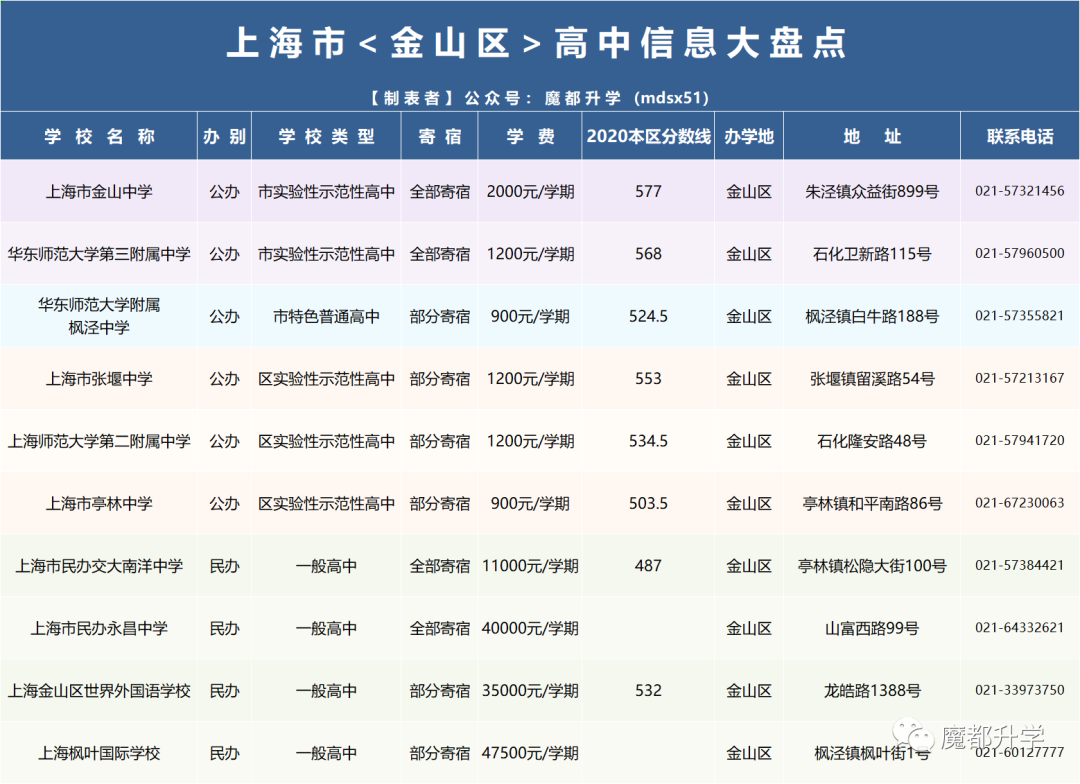Viewport: 1080px width, 784px height.
Task: Click the 办别 column header
Action: (225, 136)
